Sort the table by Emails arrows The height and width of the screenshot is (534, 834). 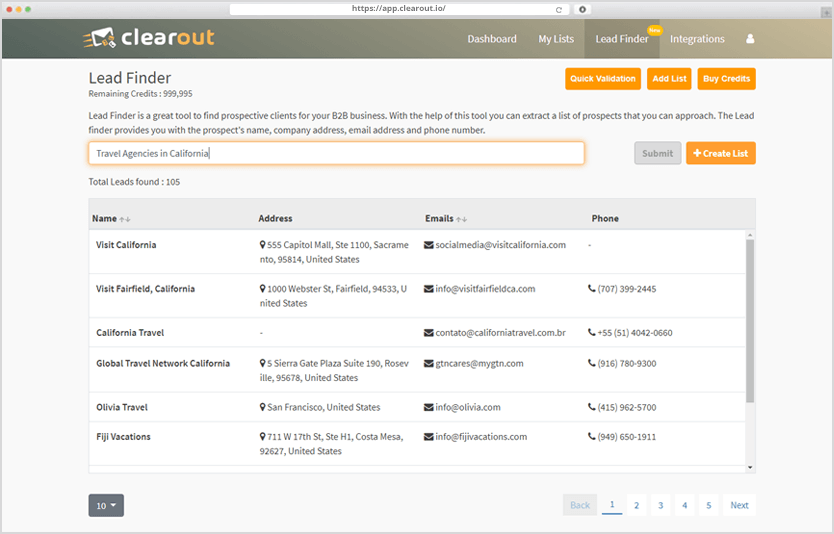coord(461,219)
